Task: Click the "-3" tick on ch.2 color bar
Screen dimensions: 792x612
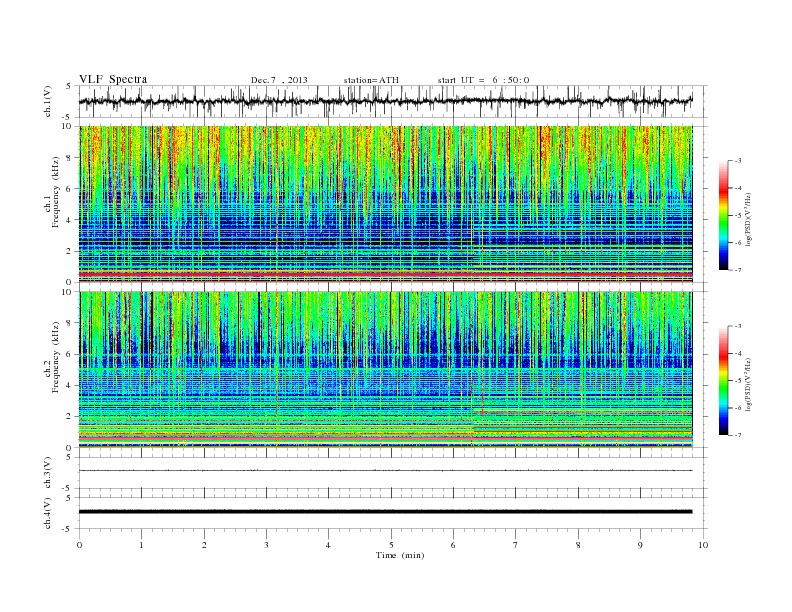Action: (738, 326)
